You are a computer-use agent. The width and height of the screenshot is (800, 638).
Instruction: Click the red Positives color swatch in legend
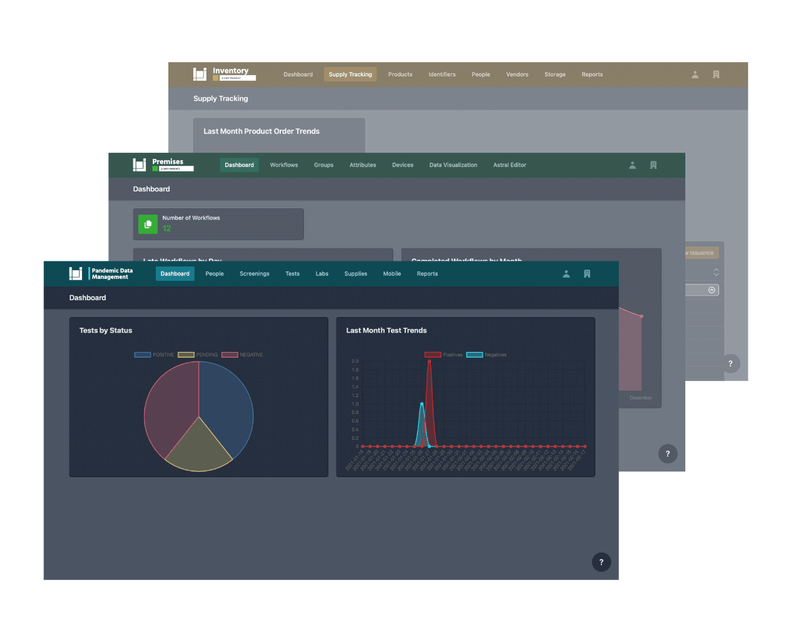[432, 355]
